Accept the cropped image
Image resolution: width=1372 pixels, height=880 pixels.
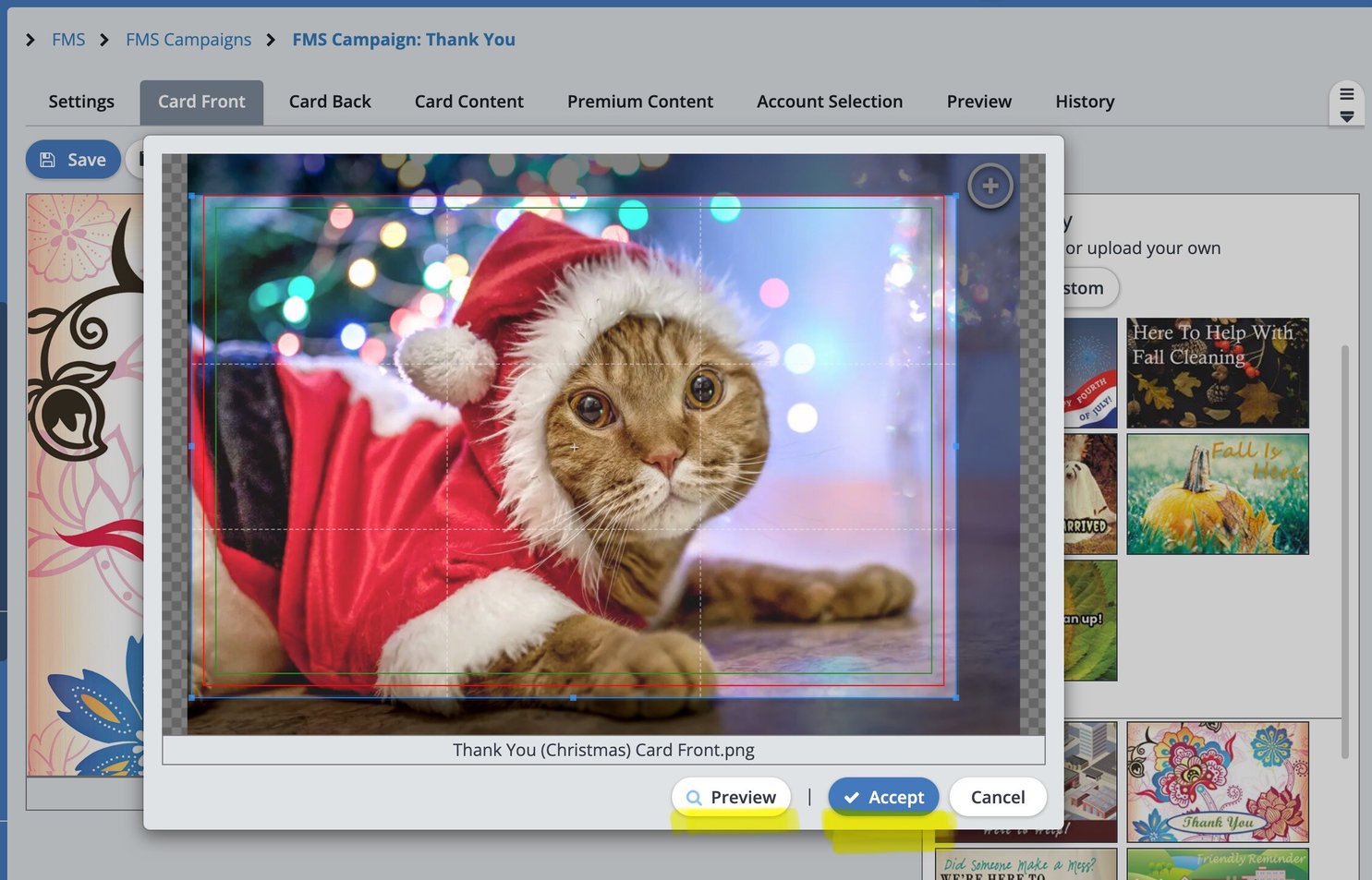(883, 797)
